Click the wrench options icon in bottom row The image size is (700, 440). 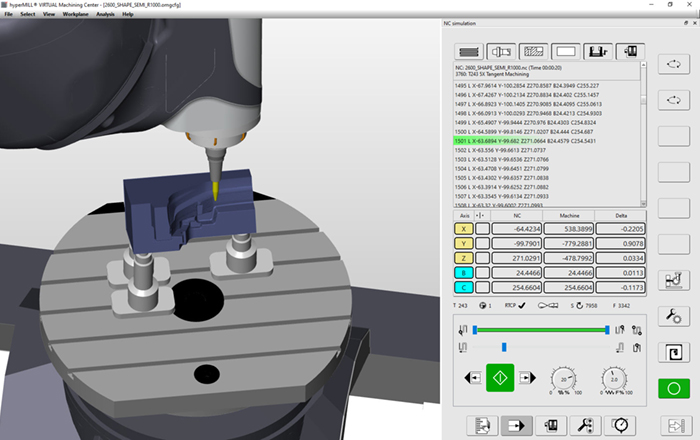coord(586,426)
